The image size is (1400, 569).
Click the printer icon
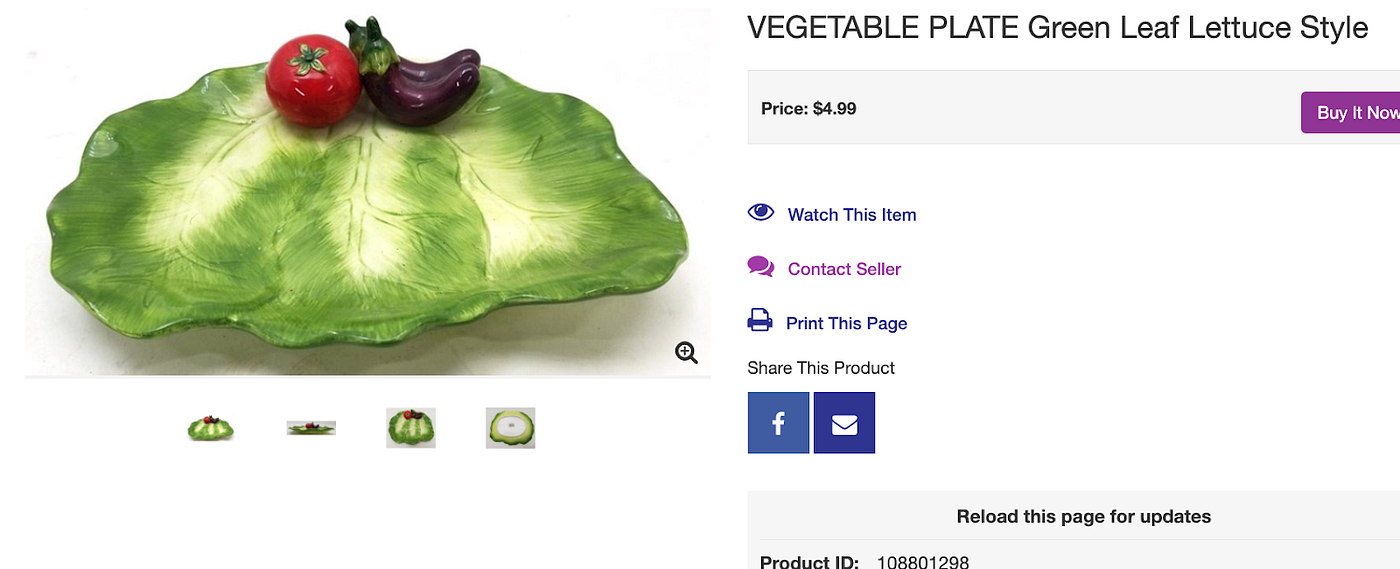click(x=760, y=321)
